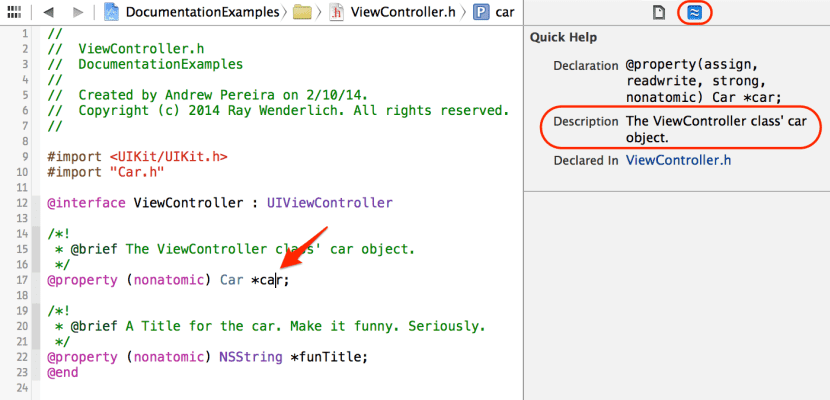Click the yellow folder breadcrumb icon
The image size is (830, 400).
301,13
